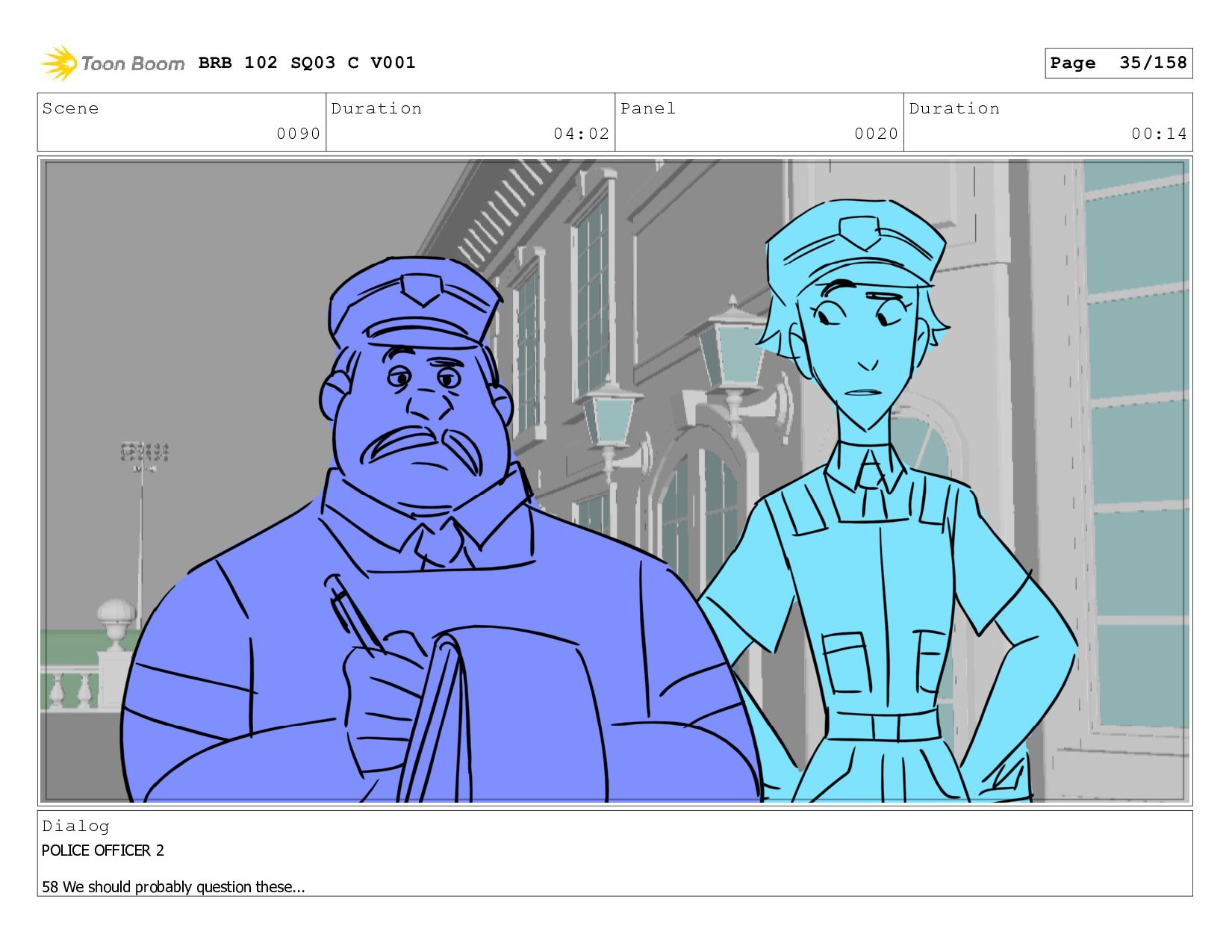Click the Dialog label
This screenshot has width=1232, height=952.
[x=75, y=826]
